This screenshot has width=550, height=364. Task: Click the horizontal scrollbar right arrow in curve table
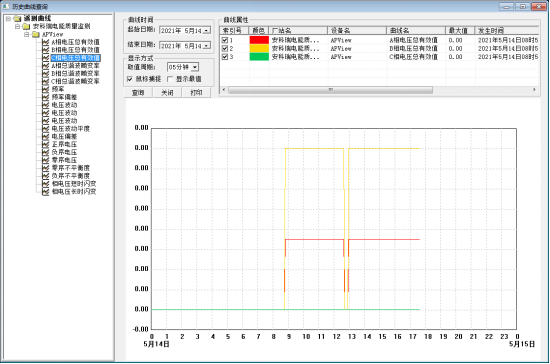pyautogui.click(x=534, y=90)
